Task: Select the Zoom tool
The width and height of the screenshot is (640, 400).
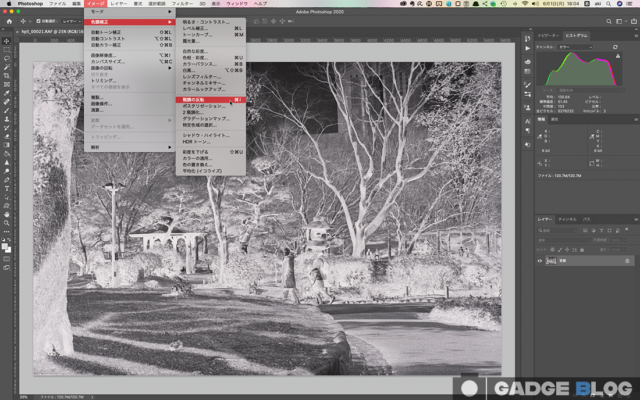Action: point(7,223)
